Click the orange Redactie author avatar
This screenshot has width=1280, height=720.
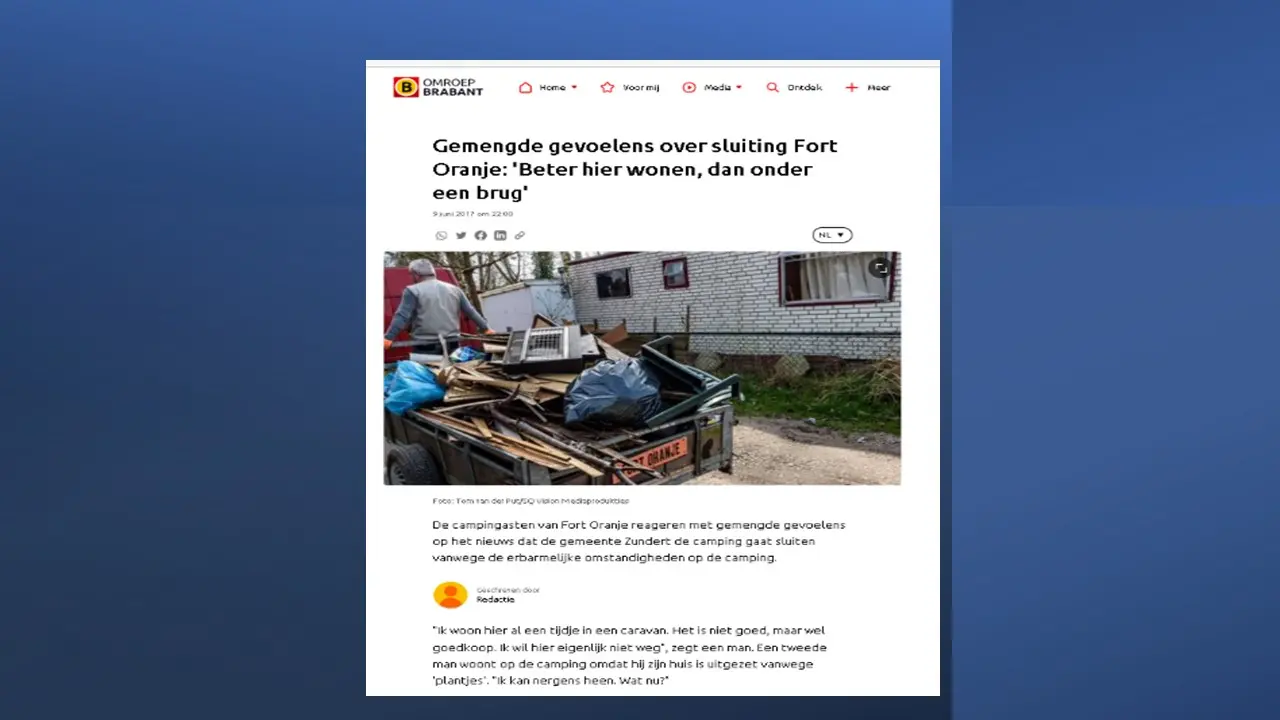450,594
